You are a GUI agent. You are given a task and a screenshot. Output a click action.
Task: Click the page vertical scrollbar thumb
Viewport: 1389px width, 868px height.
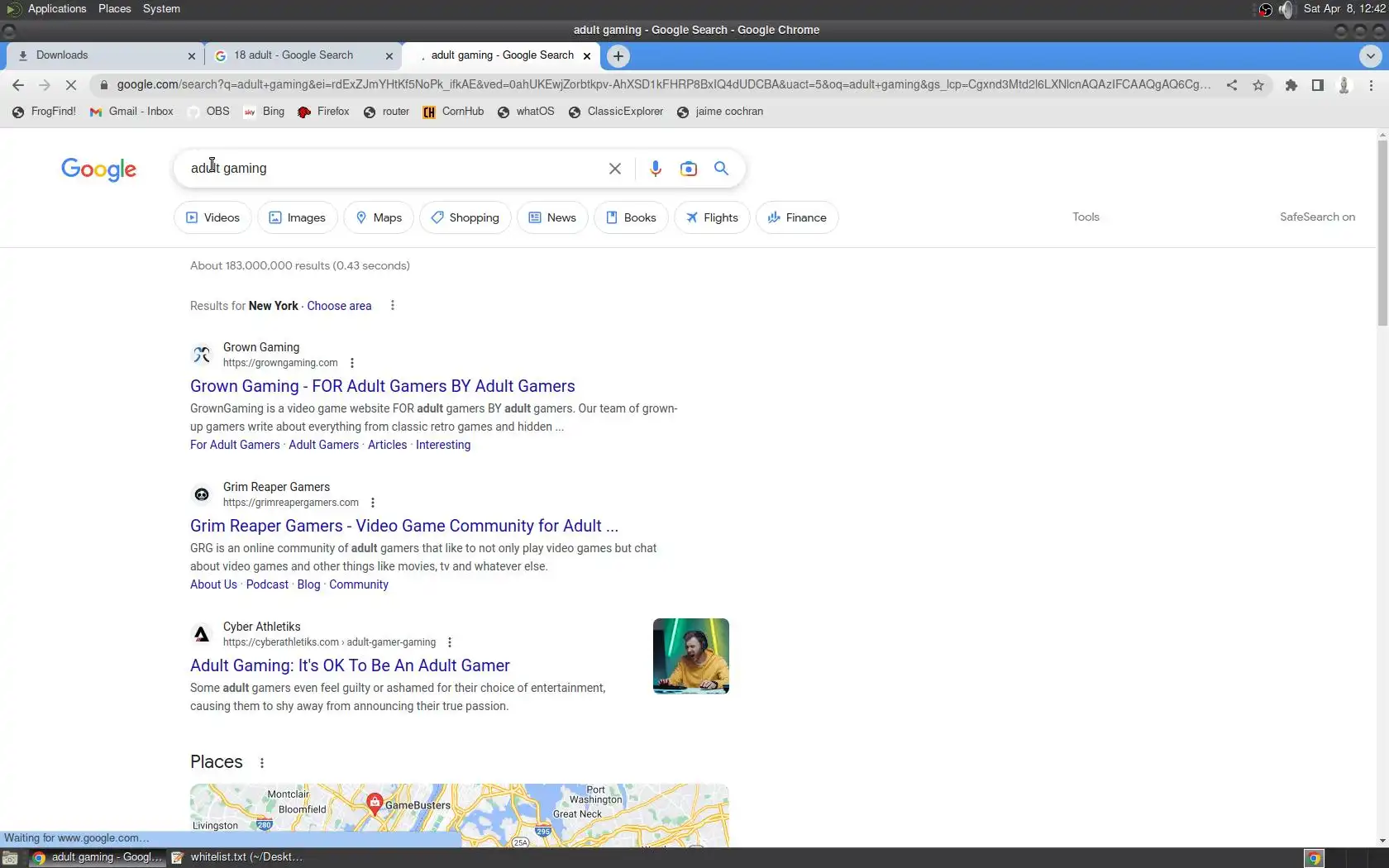tap(1382, 233)
